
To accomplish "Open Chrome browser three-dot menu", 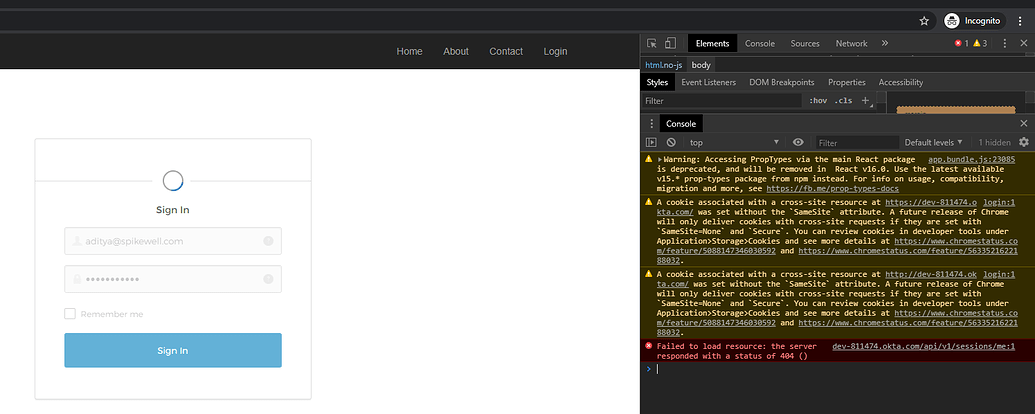I will coord(1020,21).
